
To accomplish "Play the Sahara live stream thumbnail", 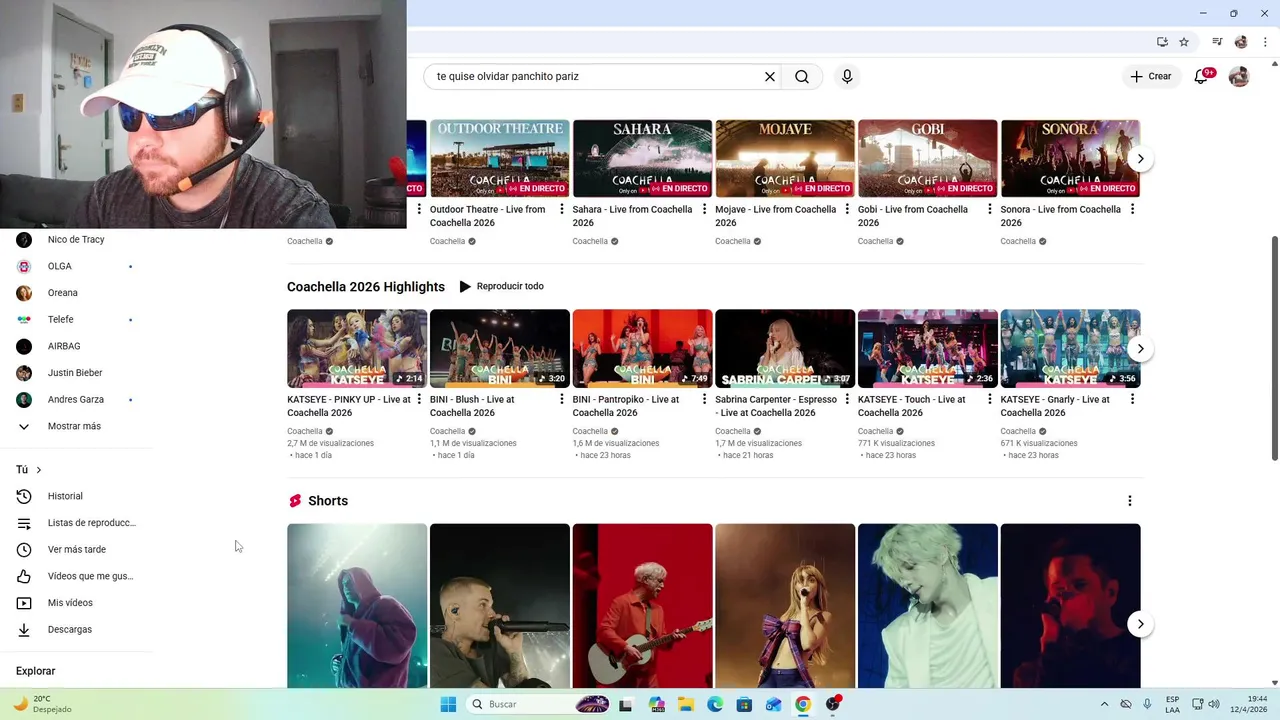I will 642,158.
